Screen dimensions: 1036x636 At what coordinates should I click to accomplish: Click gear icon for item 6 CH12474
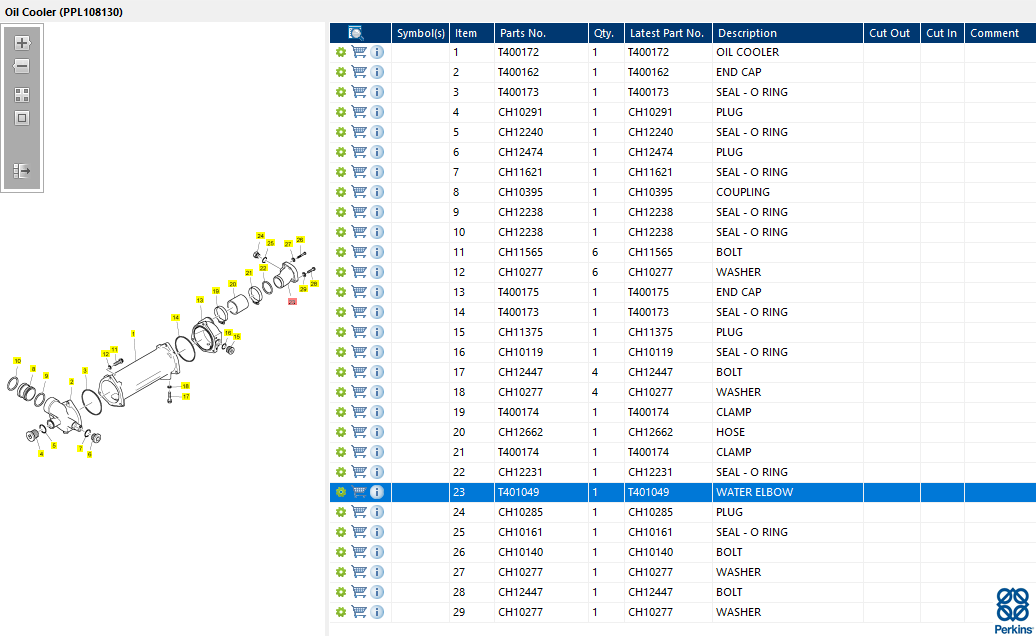point(341,152)
